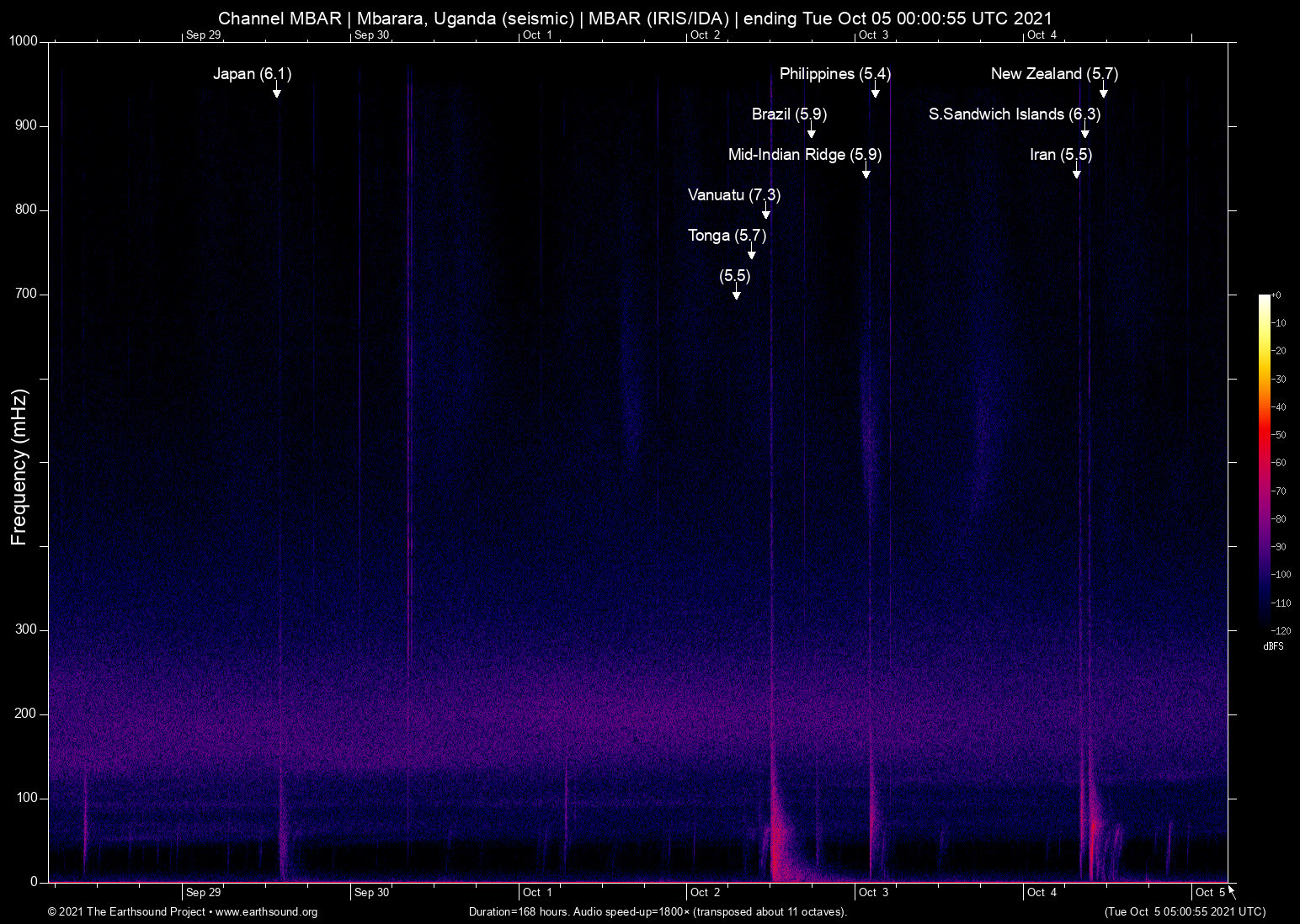Image resolution: width=1300 pixels, height=924 pixels.
Task: Click the Mid-Indian Ridge (5.9) annotation
Action: [804, 155]
